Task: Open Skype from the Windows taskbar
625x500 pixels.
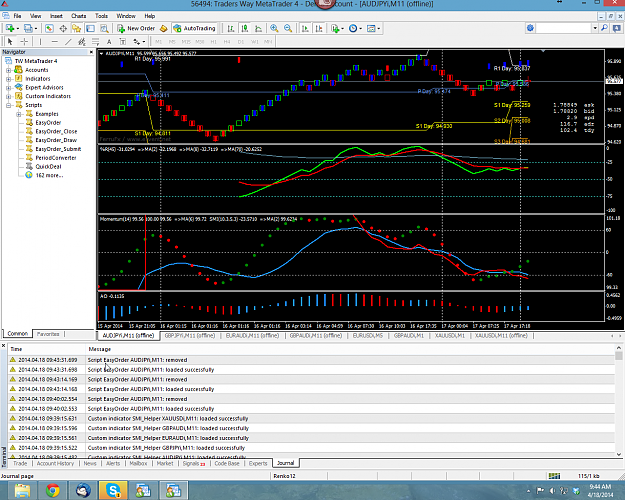Action: [113, 490]
